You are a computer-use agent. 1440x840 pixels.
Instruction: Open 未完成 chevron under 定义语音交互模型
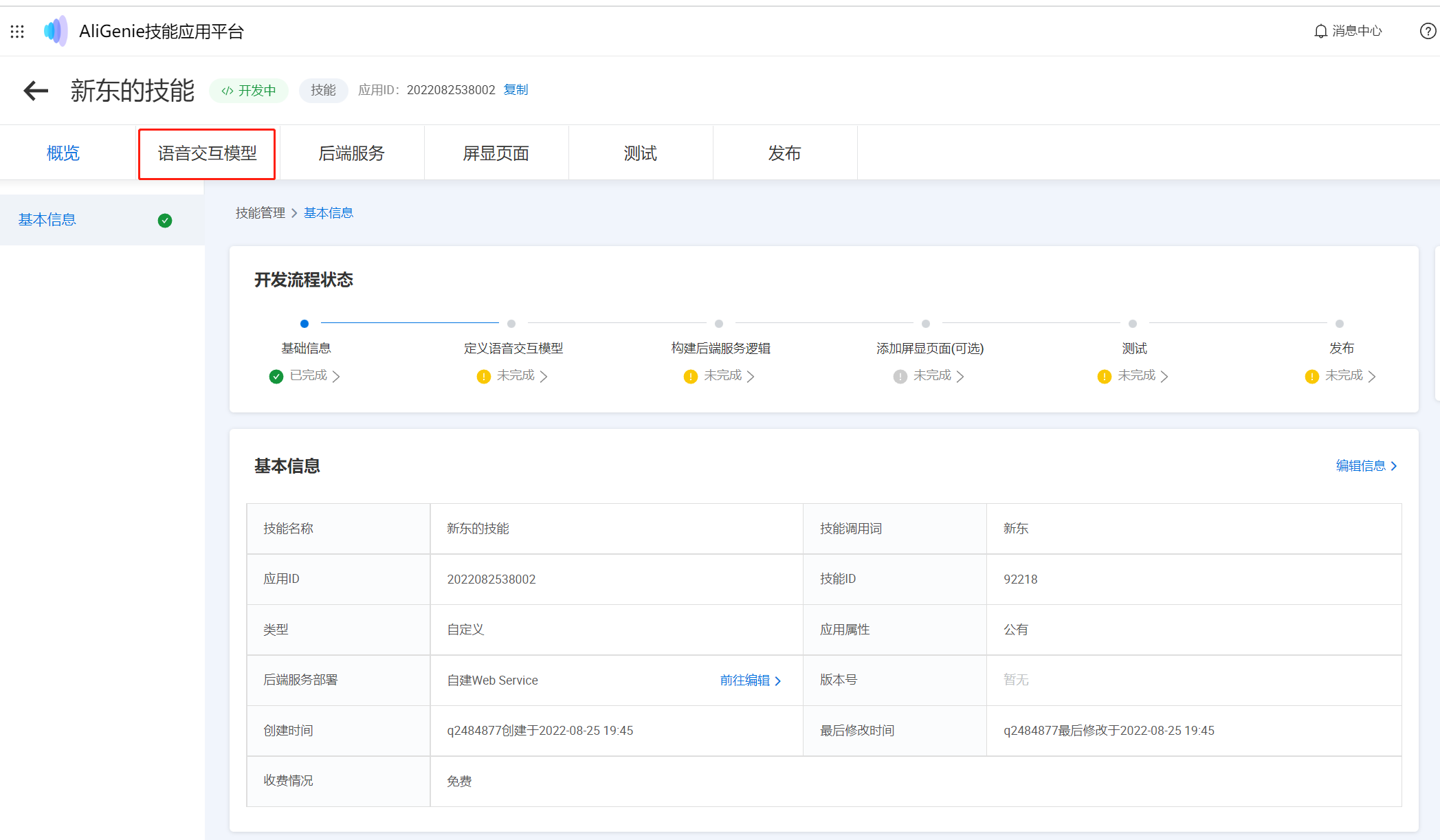[544, 376]
